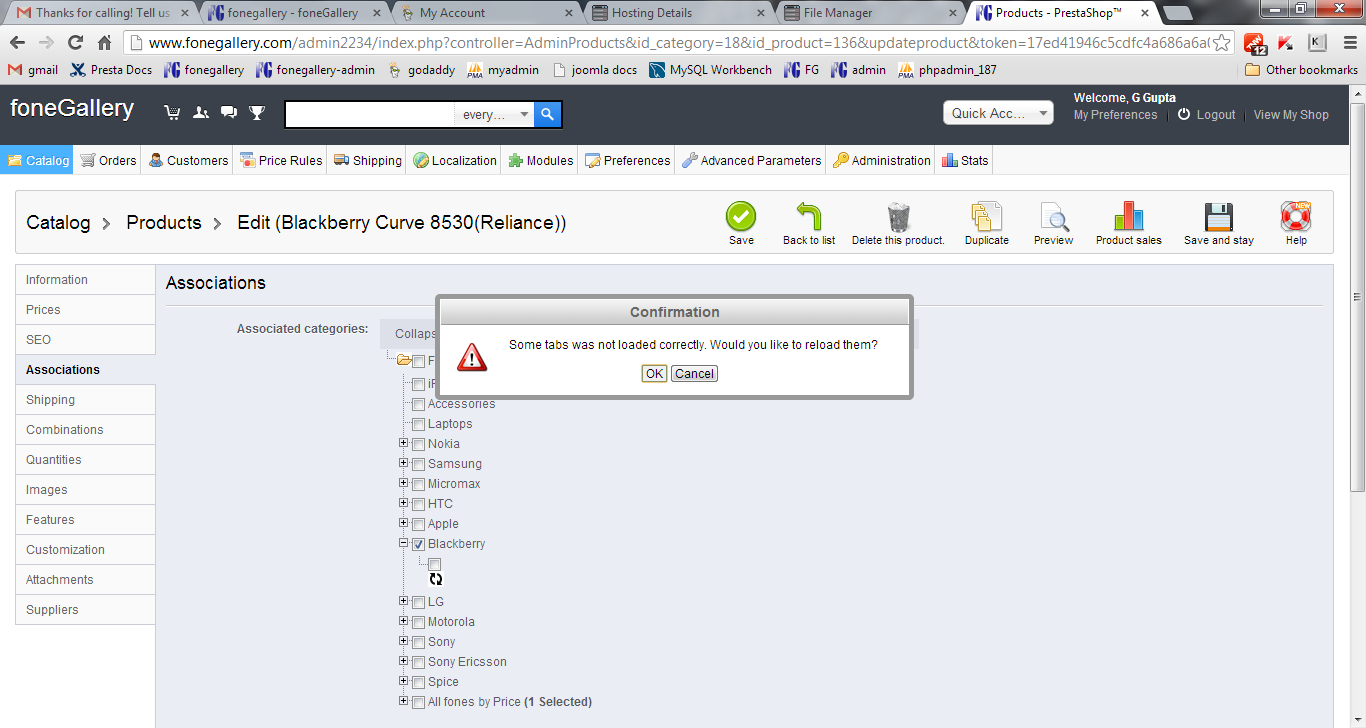Screen dimensions: 1366x728
Task: Click the K keyboard extension icon
Action: [1317, 43]
